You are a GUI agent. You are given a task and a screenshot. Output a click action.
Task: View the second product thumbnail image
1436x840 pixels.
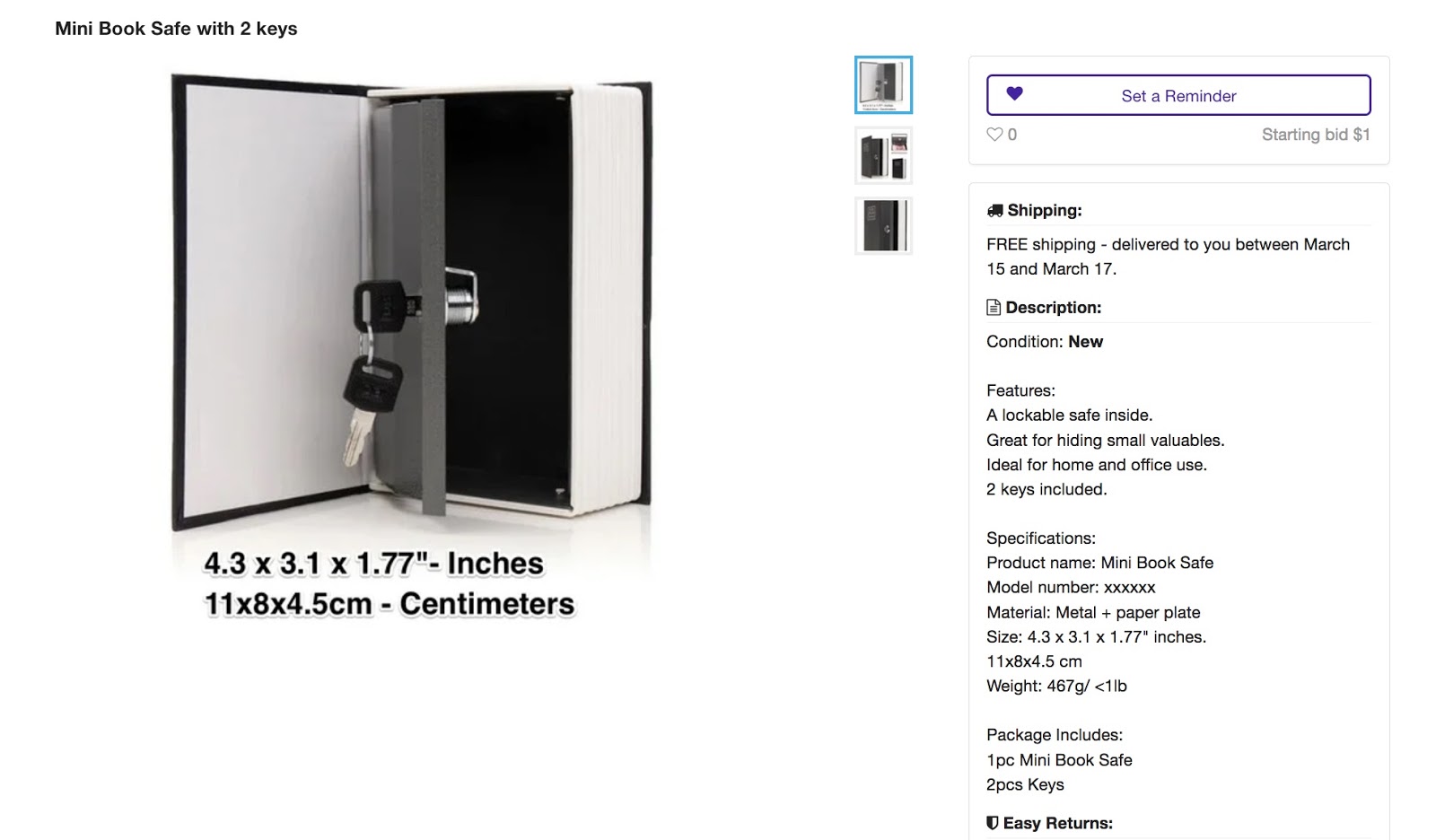click(x=883, y=155)
